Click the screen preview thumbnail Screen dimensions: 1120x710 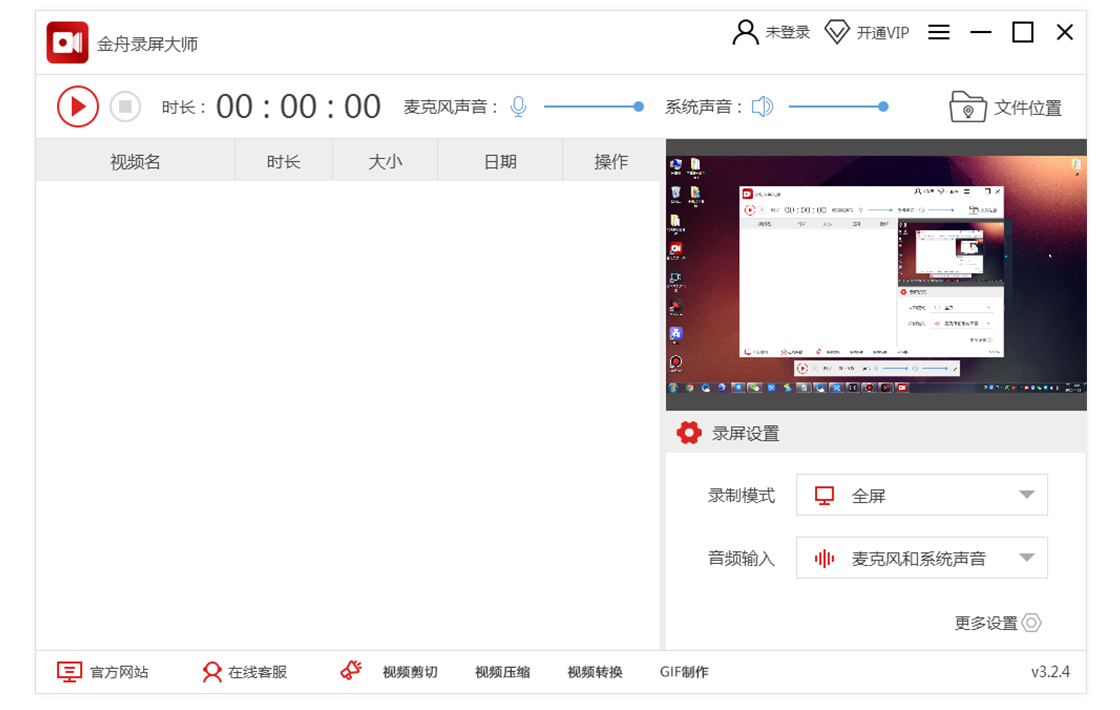(x=876, y=275)
